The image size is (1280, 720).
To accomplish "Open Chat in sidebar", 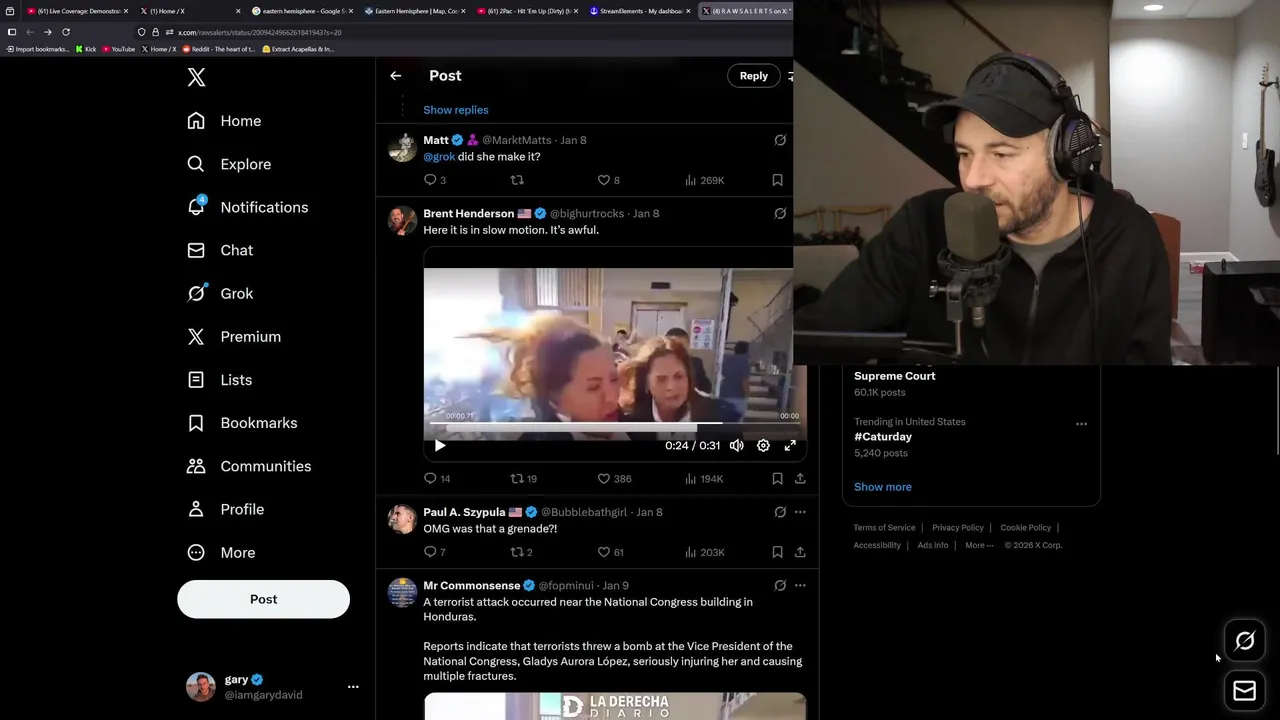I will [x=220, y=250].
